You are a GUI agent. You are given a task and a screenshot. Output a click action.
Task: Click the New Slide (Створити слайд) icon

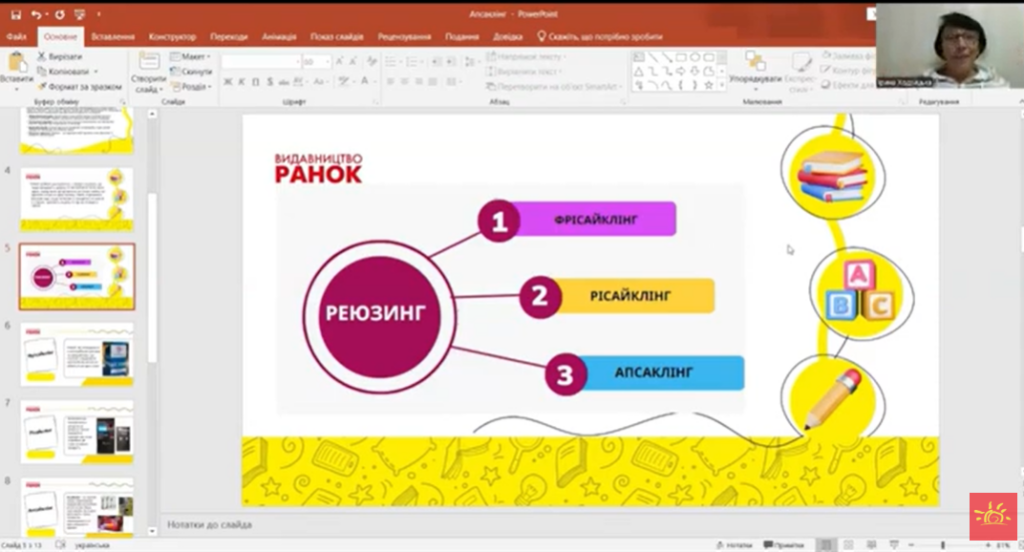pyautogui.click(x=148, y=64)
